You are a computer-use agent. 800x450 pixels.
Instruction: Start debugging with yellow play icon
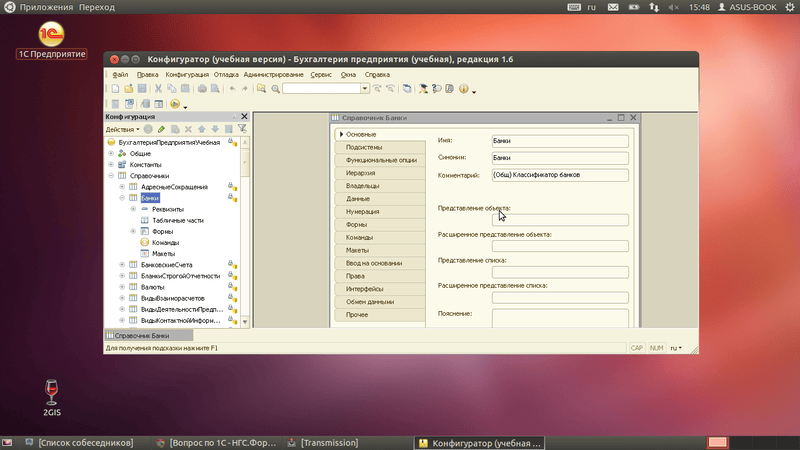[175, 103]
